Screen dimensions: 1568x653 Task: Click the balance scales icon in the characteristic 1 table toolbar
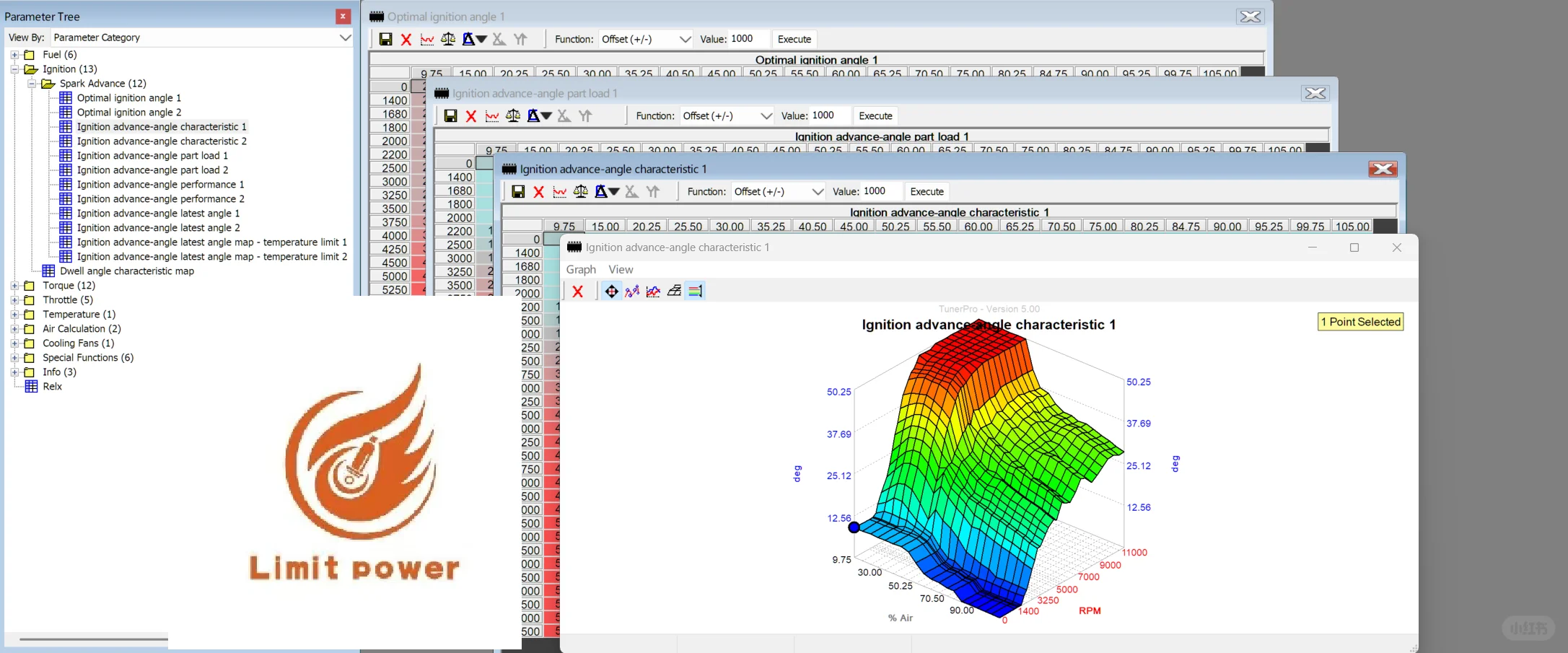(580, 191)
